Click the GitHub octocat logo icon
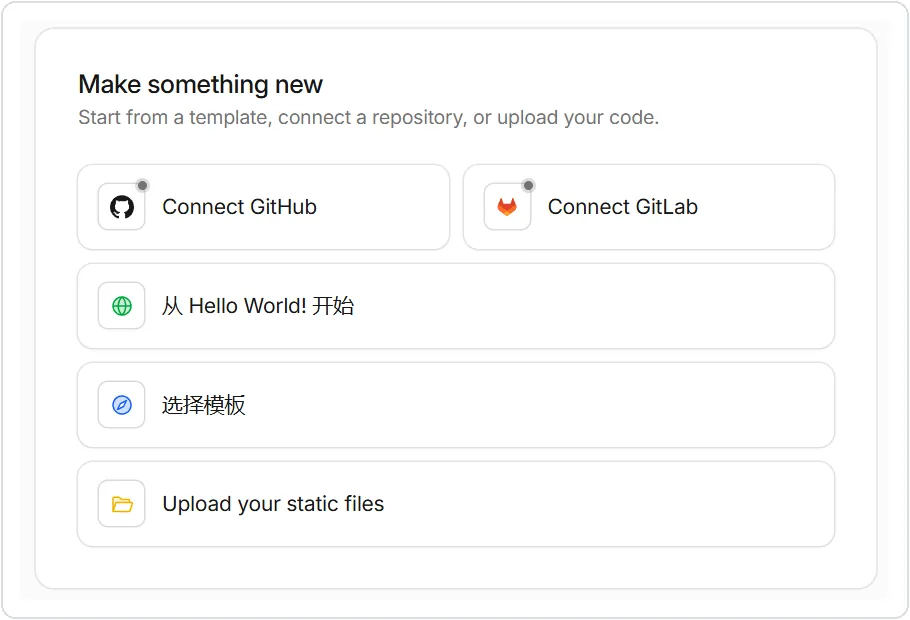Viewport: 910px width, 620px height. coord(122,207)
